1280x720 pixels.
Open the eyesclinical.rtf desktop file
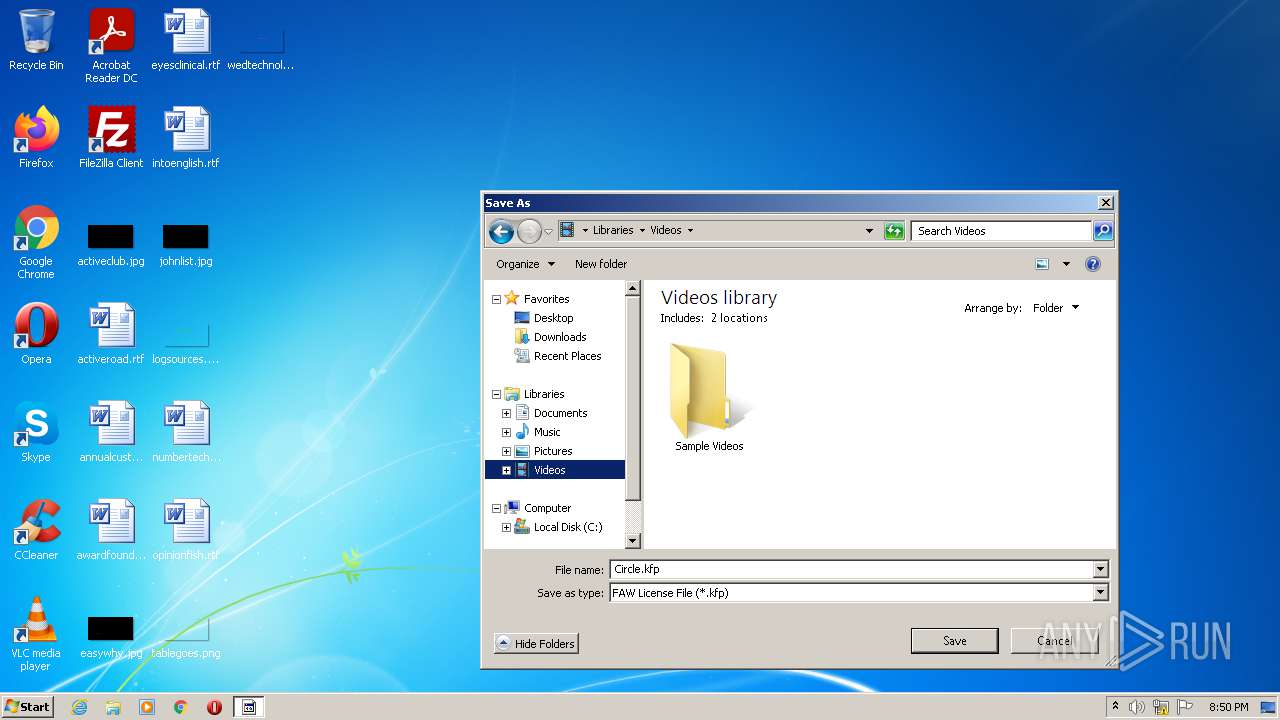(186, 41)
